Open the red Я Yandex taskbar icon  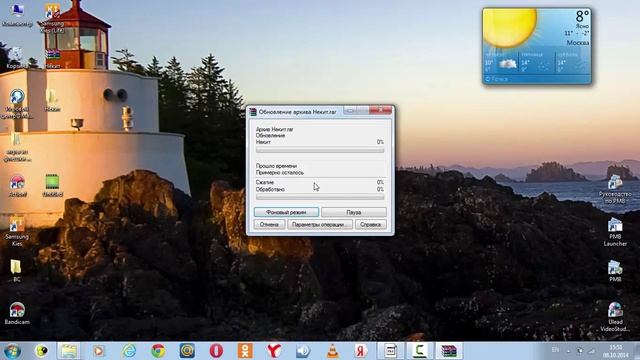click(x=360, y=351)
